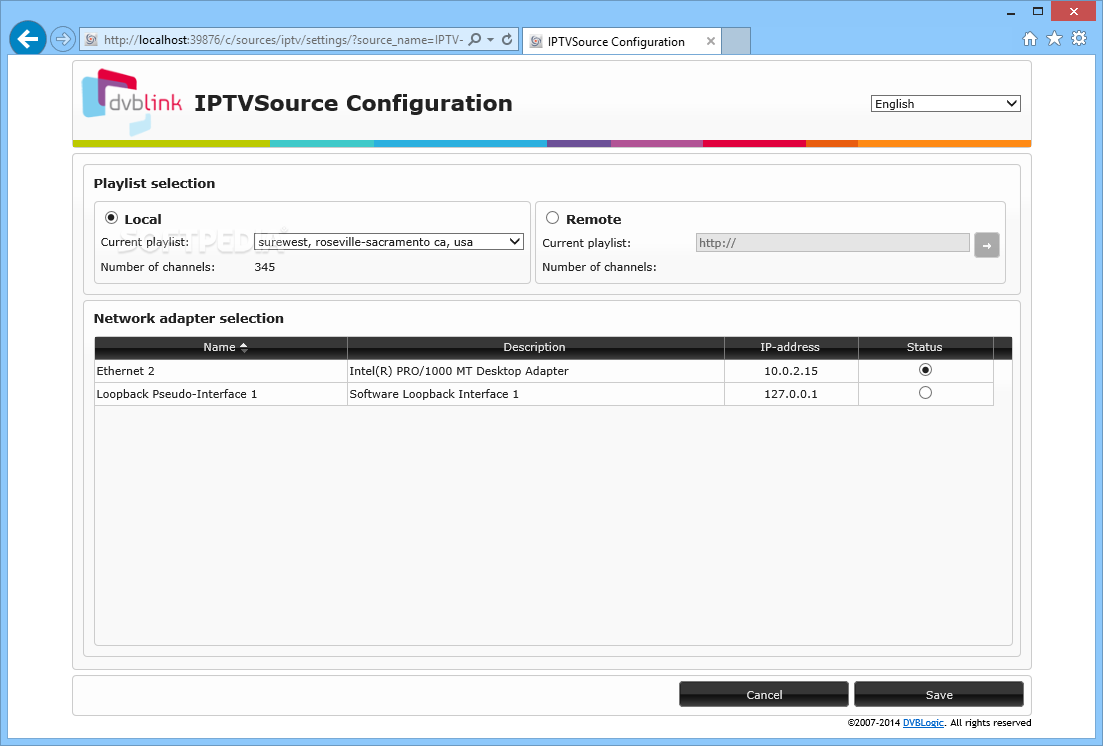Viewport: 1103px width, 746px height.
Task: Select the Local playlist radio button
Action: click(111, 217)
